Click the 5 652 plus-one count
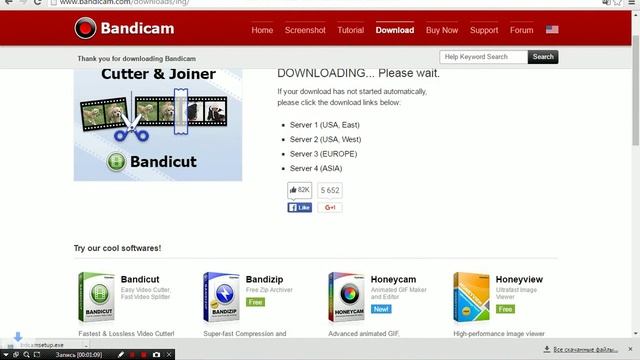 [x=330, y=190]
